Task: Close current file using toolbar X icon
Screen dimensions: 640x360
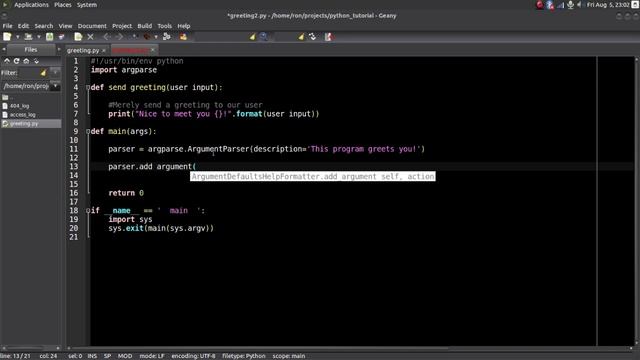Action: pos(90,37)
